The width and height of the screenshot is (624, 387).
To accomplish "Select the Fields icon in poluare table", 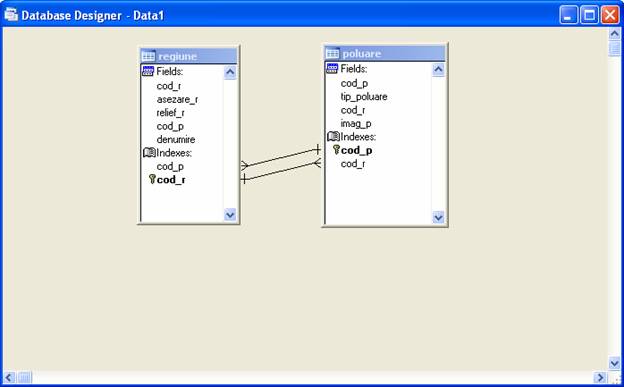I will point(332,68).
